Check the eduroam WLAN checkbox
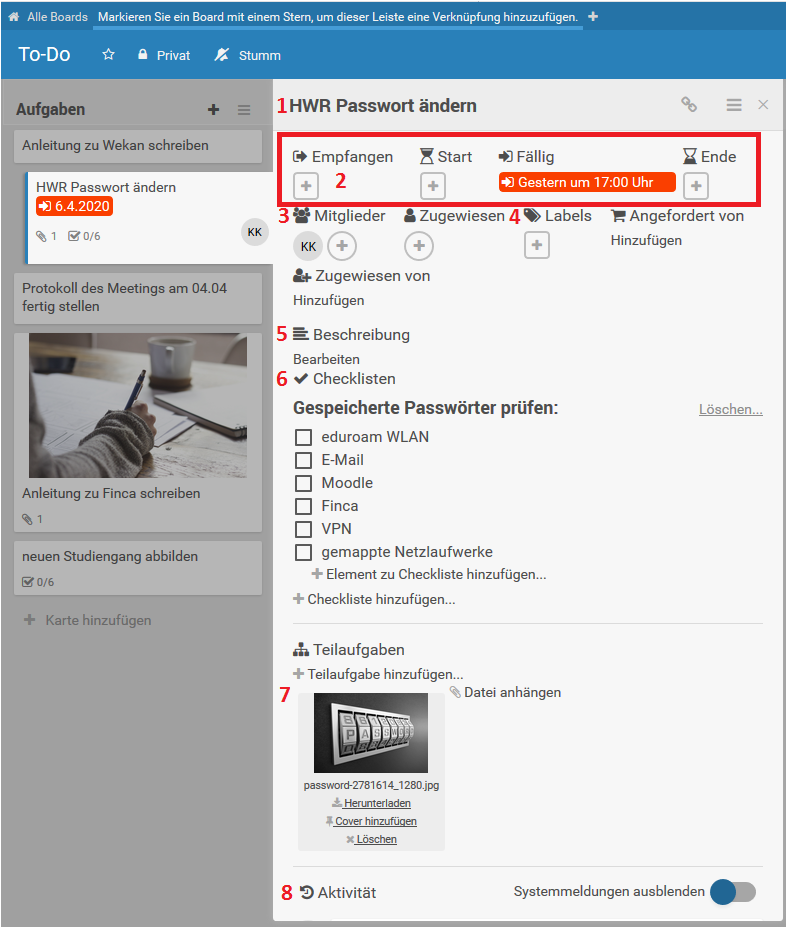The width and height of the screenshot is (787, 928). click(304, 438)
